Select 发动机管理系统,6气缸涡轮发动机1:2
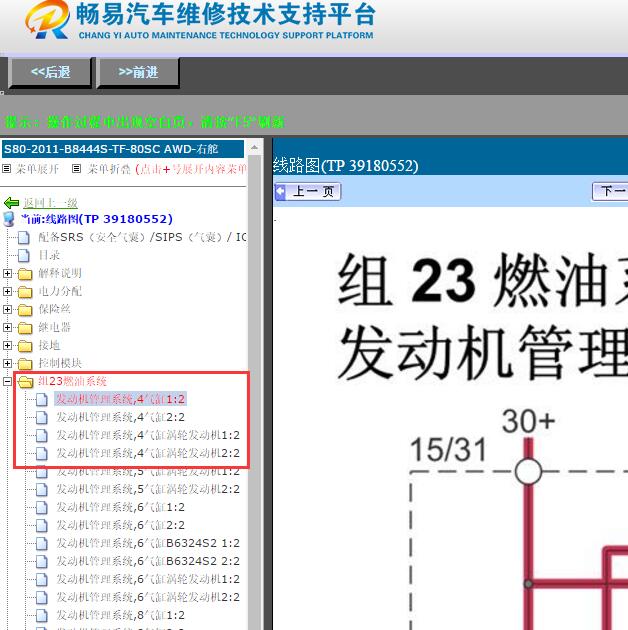Viewport: 628px width, 630px height. pos(147,579)
